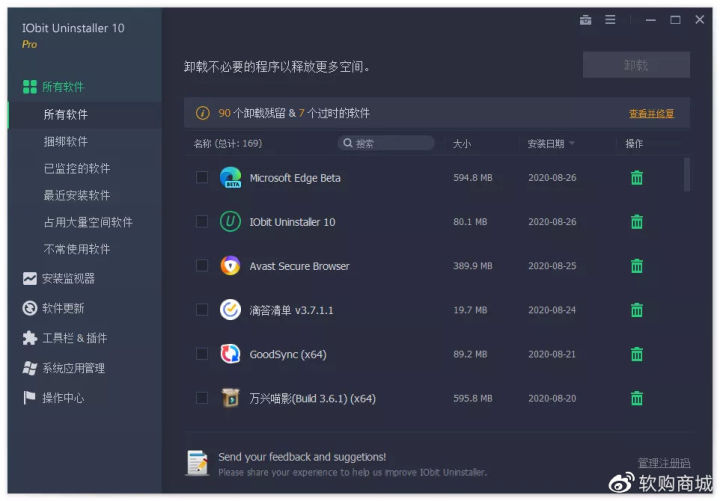720x501 pixels.
Task: Click the trash icon for Microsoft Edge Beta
Action: [x=636, y=177]
